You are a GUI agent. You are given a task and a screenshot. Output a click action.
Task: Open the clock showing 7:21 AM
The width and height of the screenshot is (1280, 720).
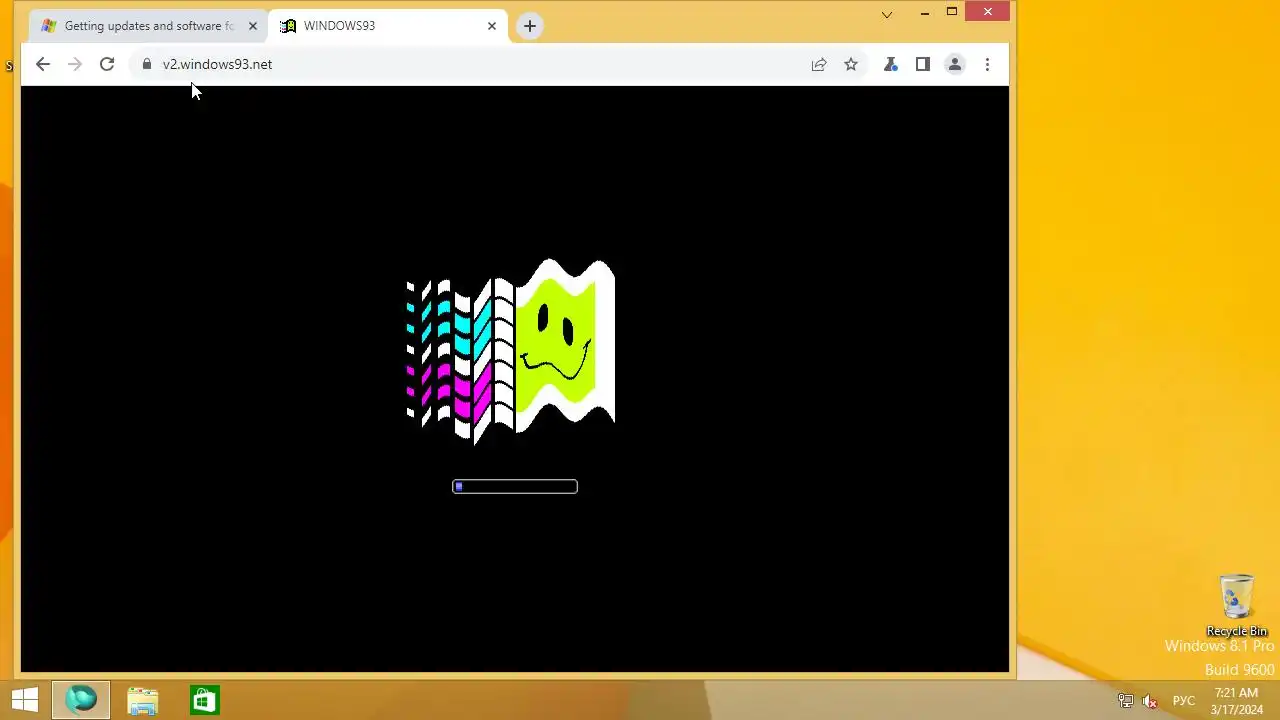pos(1237,701)
